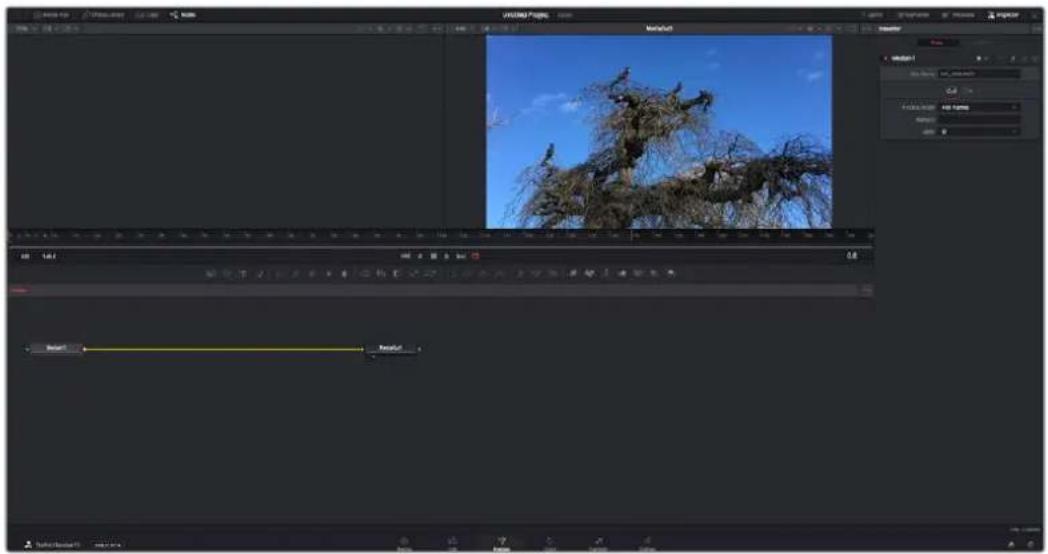This screenshot has height=554, width=1048.
Task: Open Inspector Tools tab
Action: 938,43
